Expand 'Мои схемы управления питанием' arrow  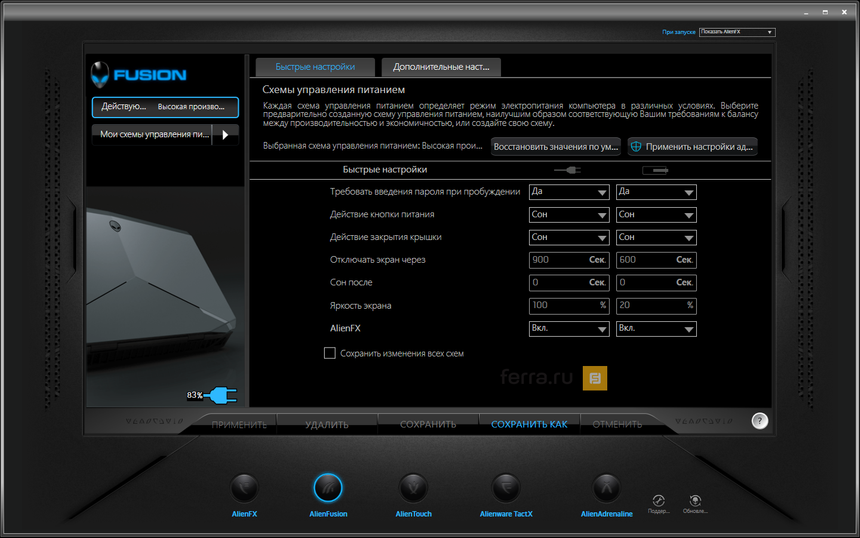[x=225, y=134]
